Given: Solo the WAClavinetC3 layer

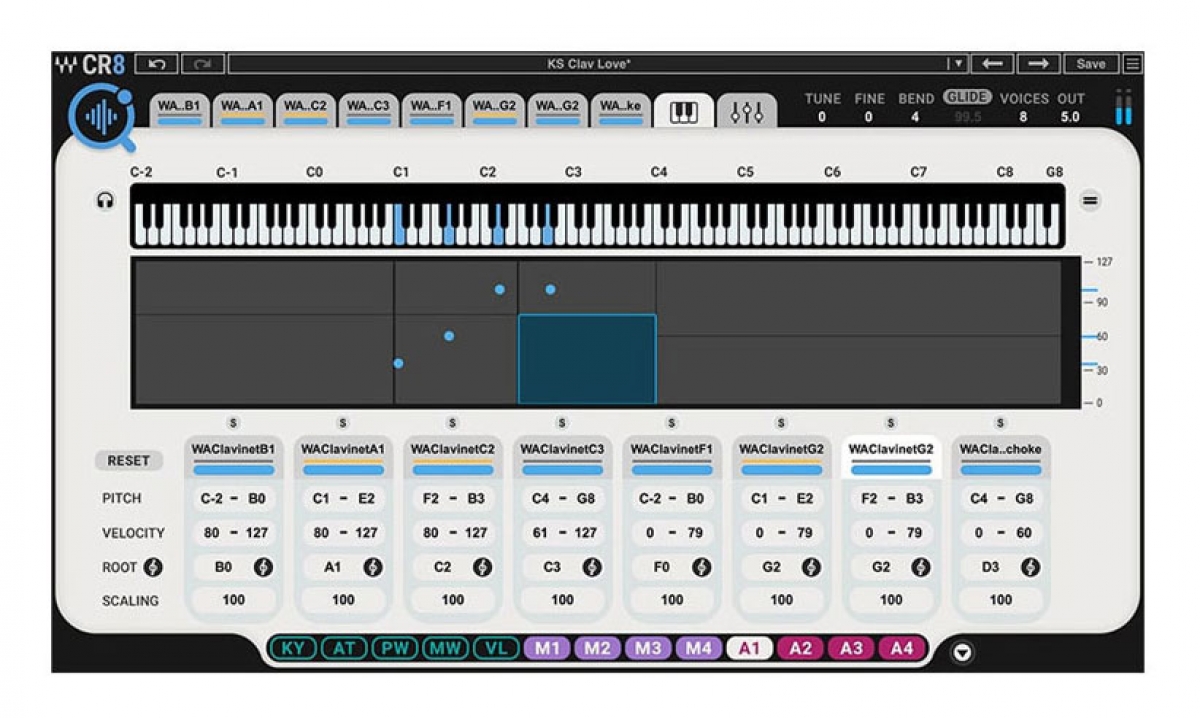Looking at the screenshot, I should point(562,424).
